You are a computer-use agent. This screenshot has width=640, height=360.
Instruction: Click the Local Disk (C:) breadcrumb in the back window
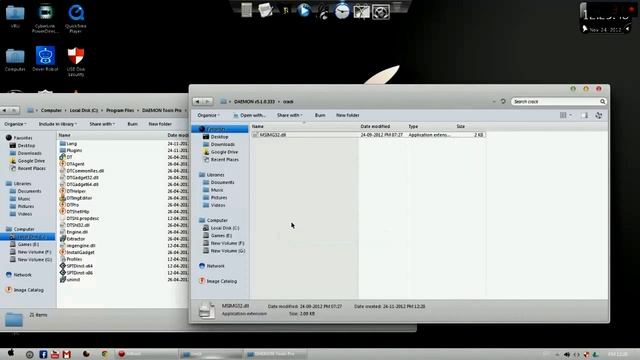84,111
